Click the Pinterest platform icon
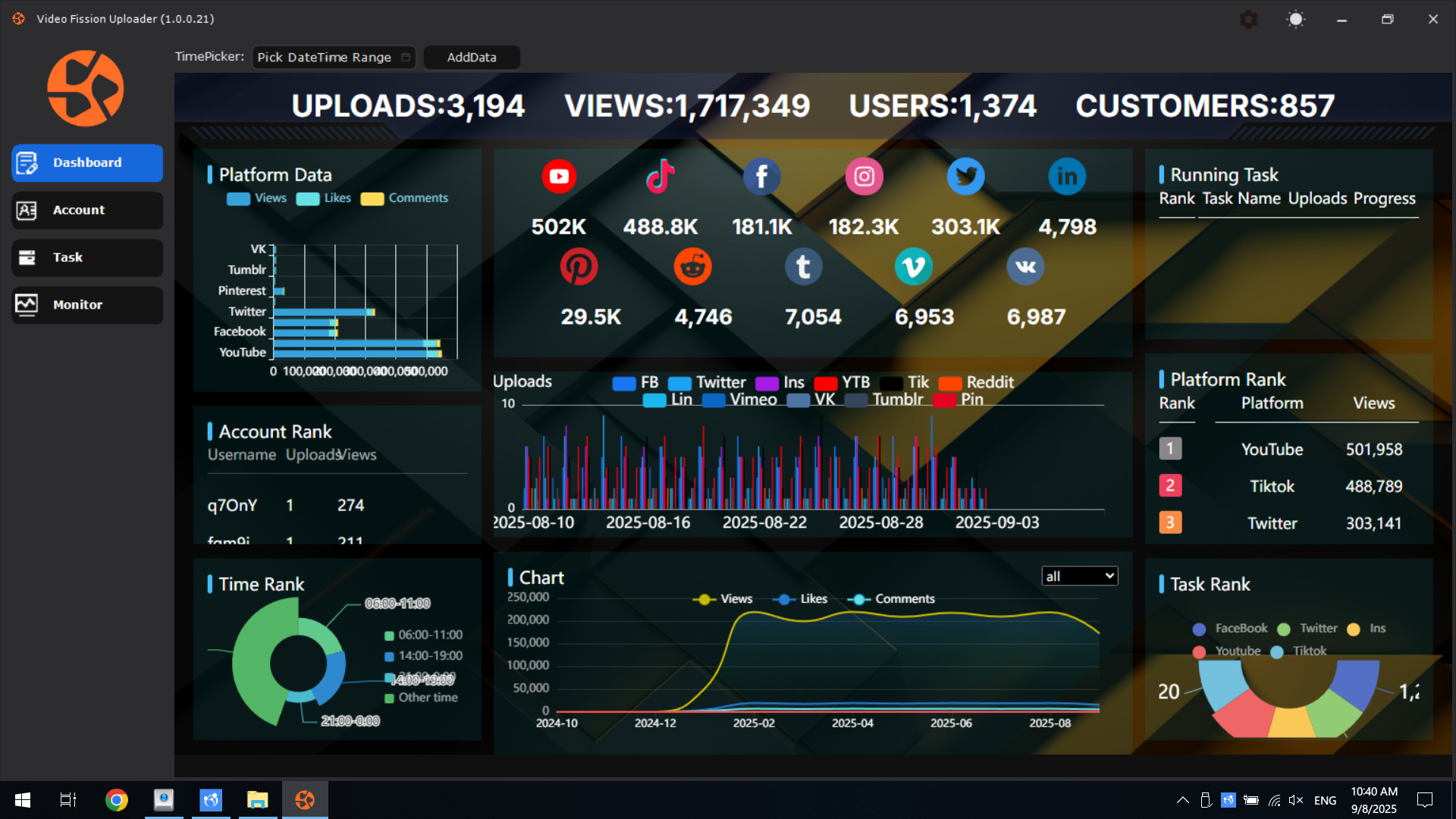Screen dimensions: 1456x819 tap(579, 267)
